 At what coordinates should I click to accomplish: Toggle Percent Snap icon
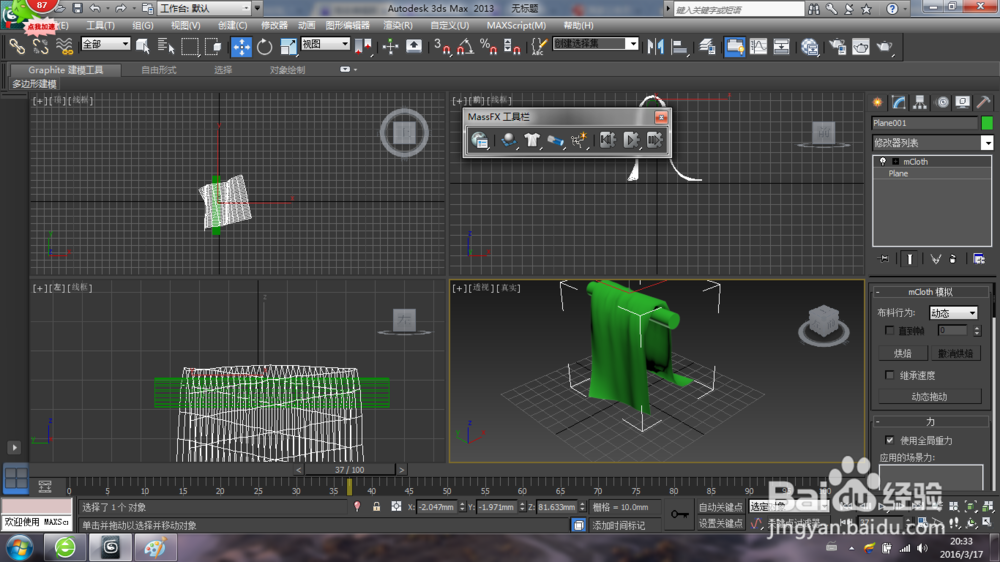[489, 47]
